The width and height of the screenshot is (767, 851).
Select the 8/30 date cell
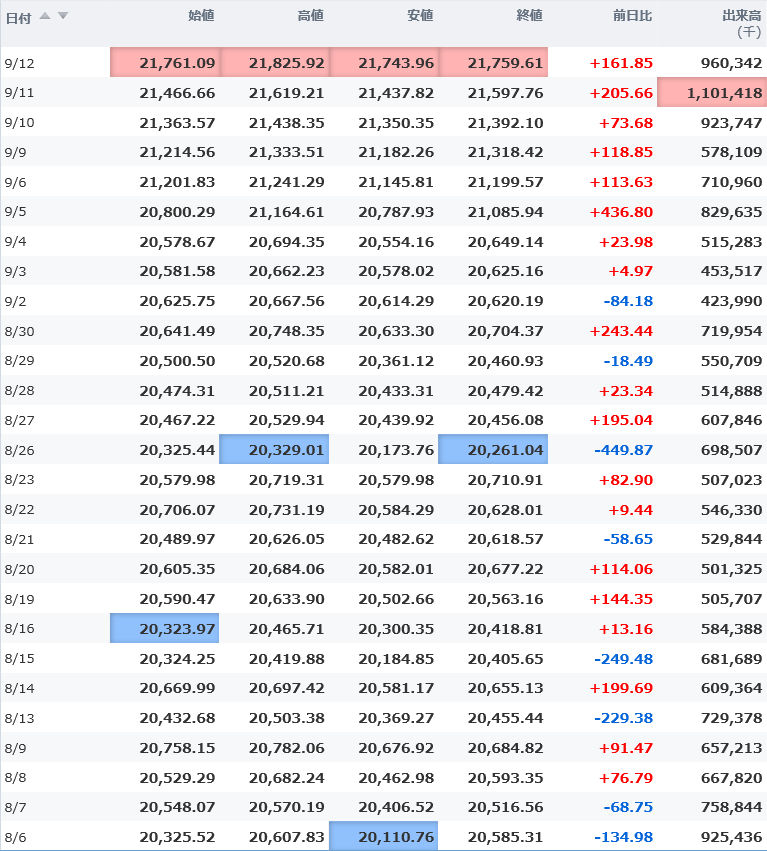tap(20, 332)
